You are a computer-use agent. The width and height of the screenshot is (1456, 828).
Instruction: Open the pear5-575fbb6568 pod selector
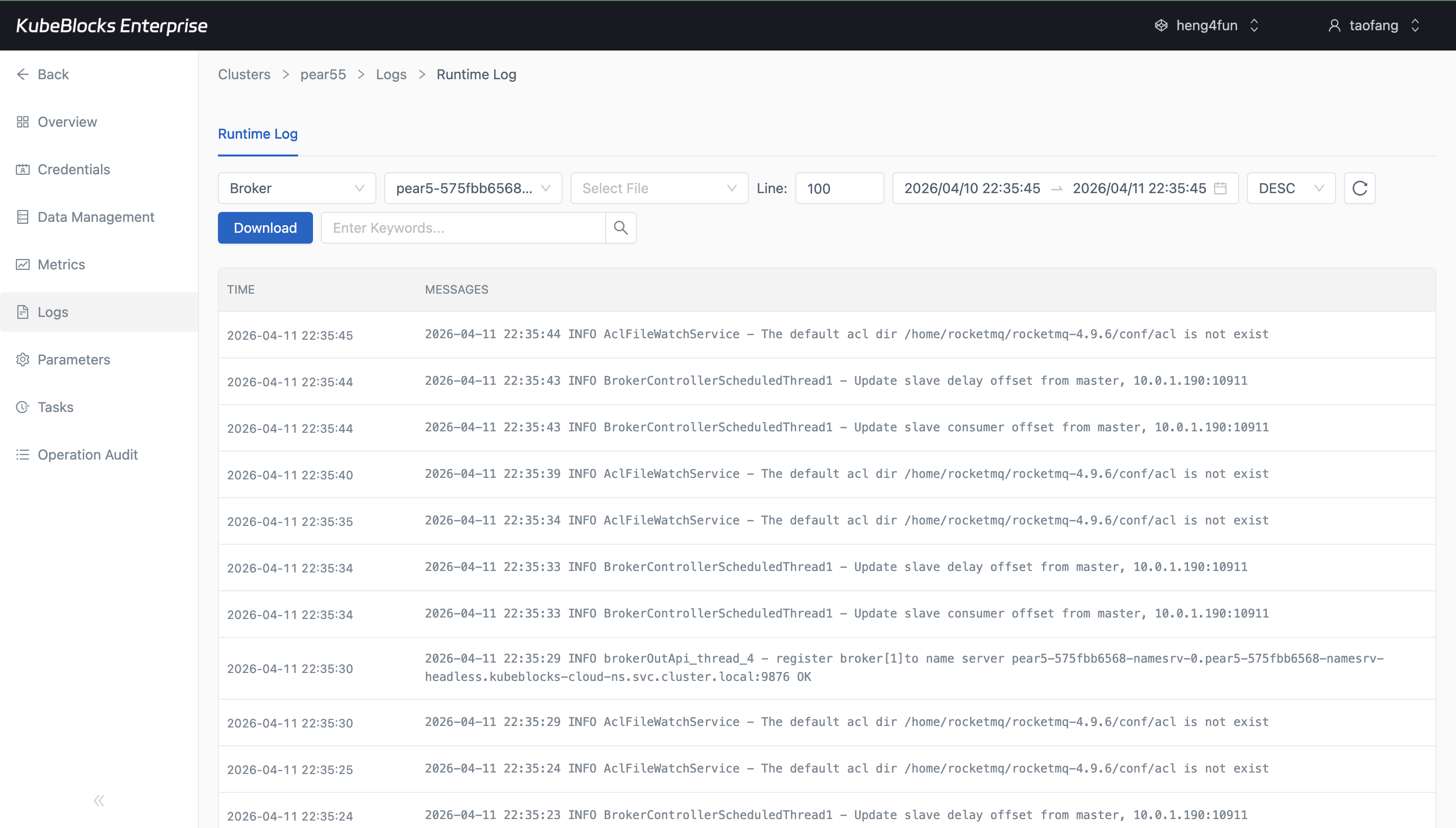click(472, 188)
